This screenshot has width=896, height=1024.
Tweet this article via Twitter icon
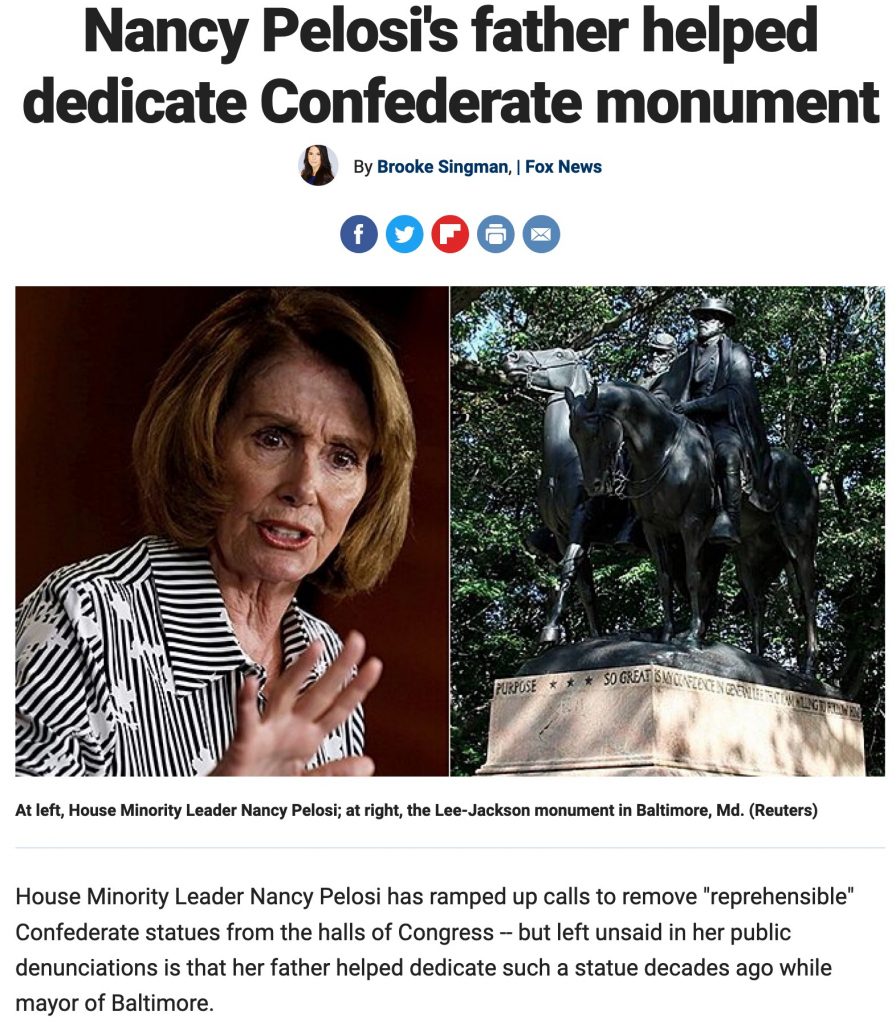click(x=404, y=234)
